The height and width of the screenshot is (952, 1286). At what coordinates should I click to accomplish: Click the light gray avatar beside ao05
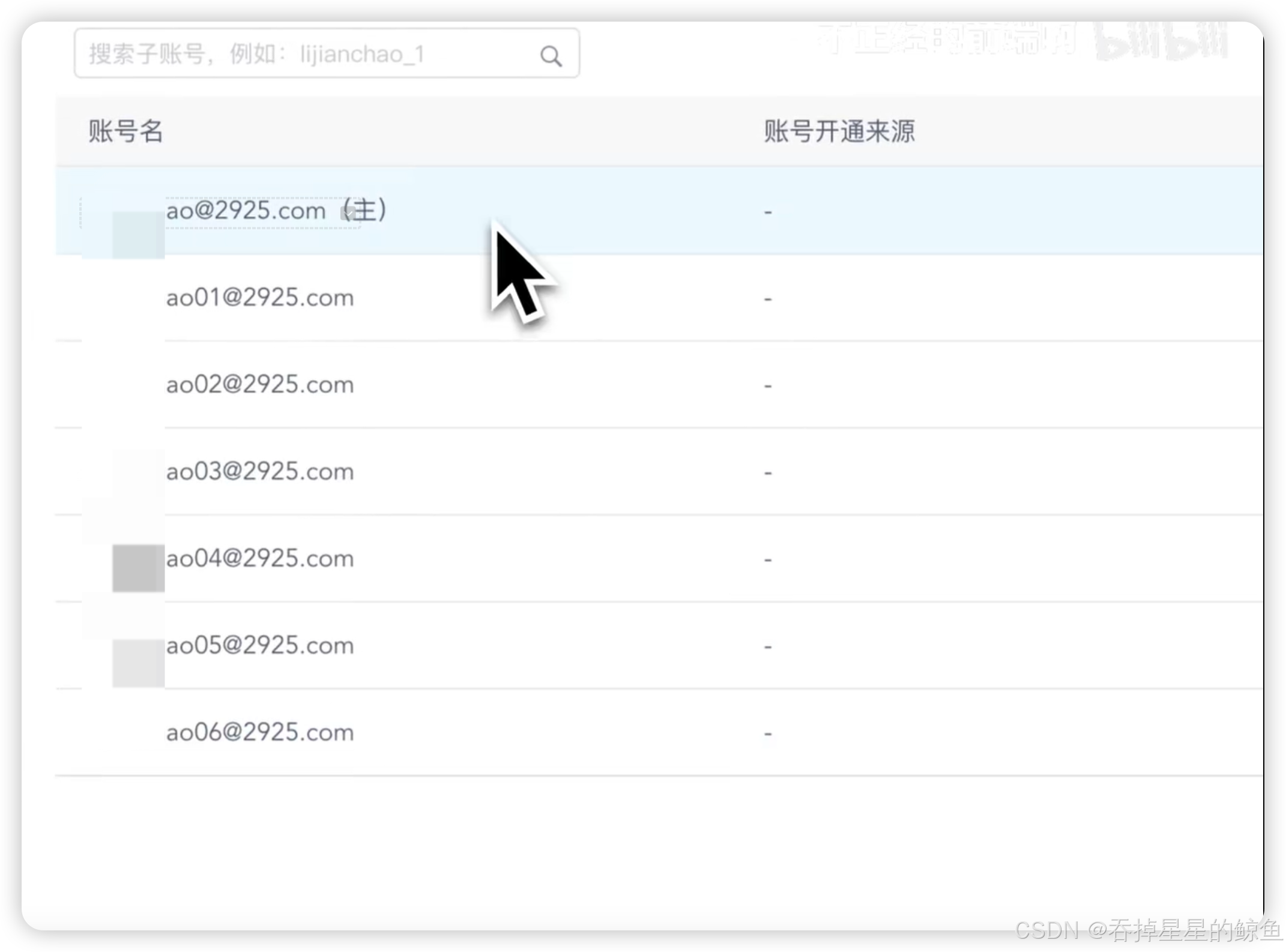138,663
